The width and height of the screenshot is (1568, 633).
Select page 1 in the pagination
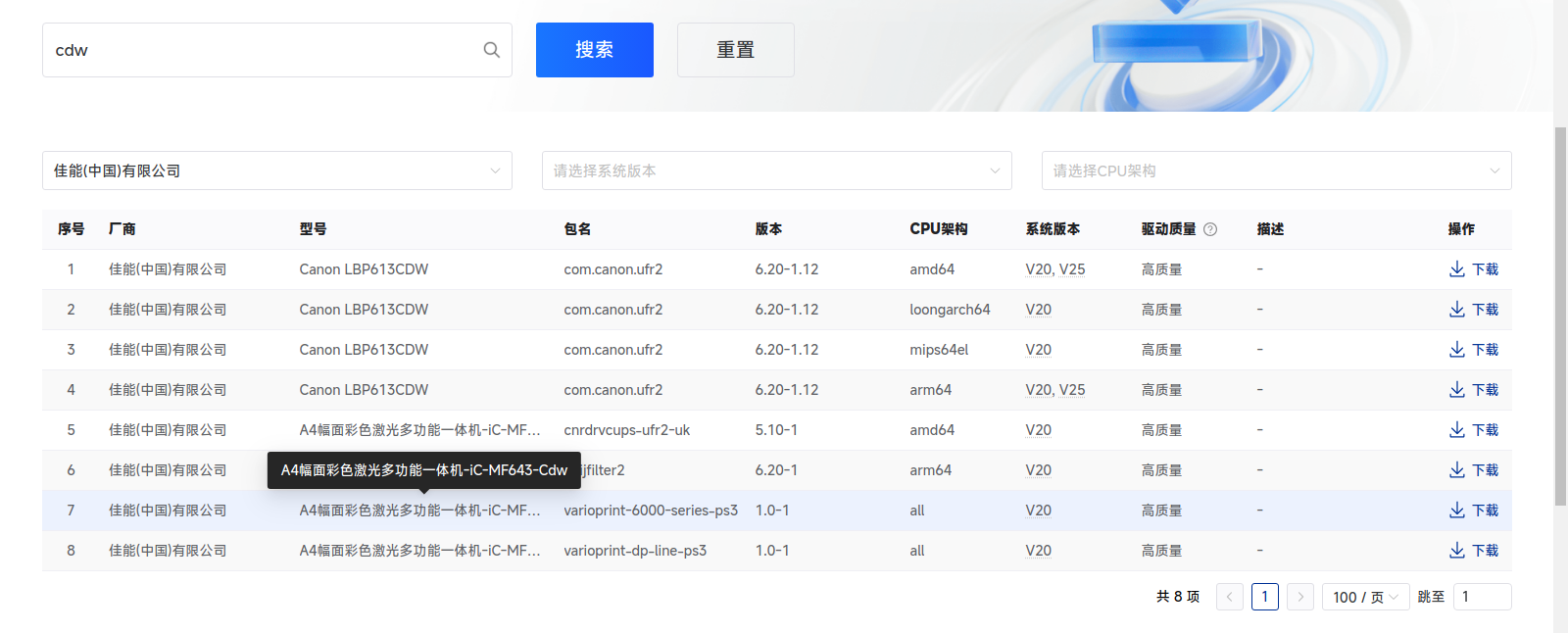point(1265,597)
